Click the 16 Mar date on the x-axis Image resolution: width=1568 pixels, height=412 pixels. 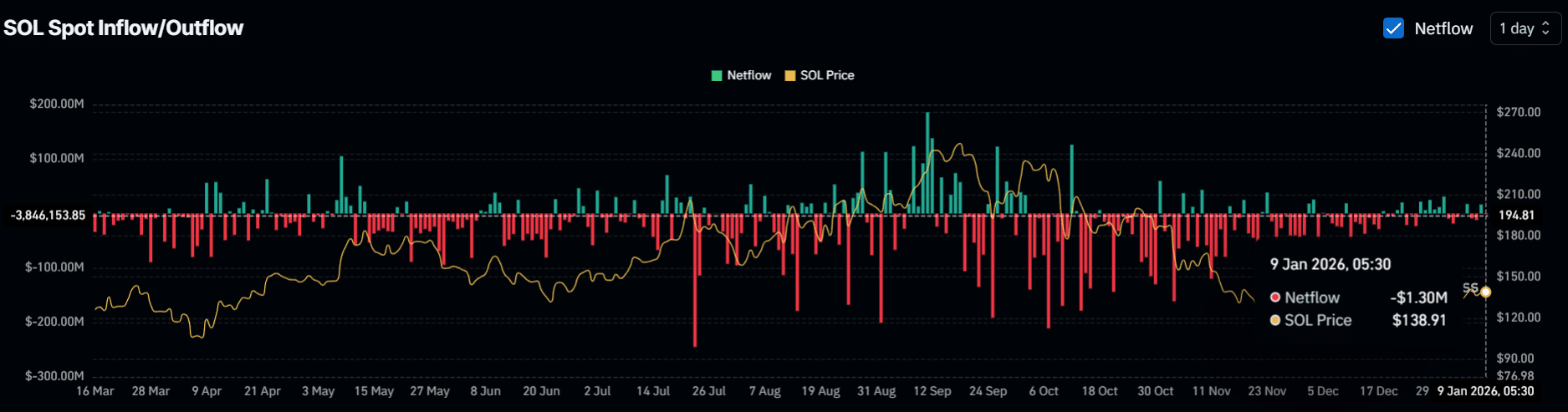(x=95, y=391)
